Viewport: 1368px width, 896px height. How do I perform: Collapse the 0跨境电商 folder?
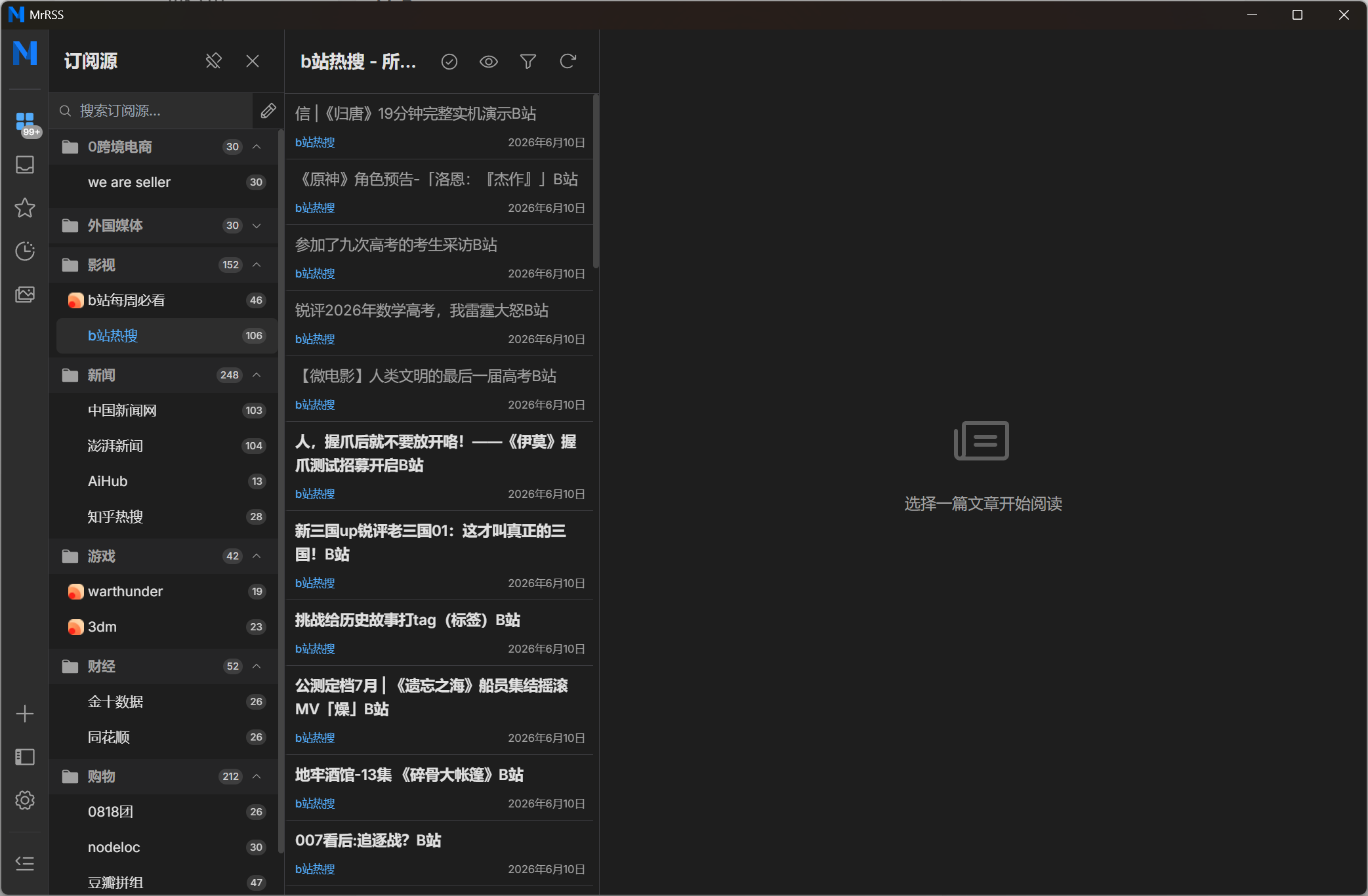(257, 147)
